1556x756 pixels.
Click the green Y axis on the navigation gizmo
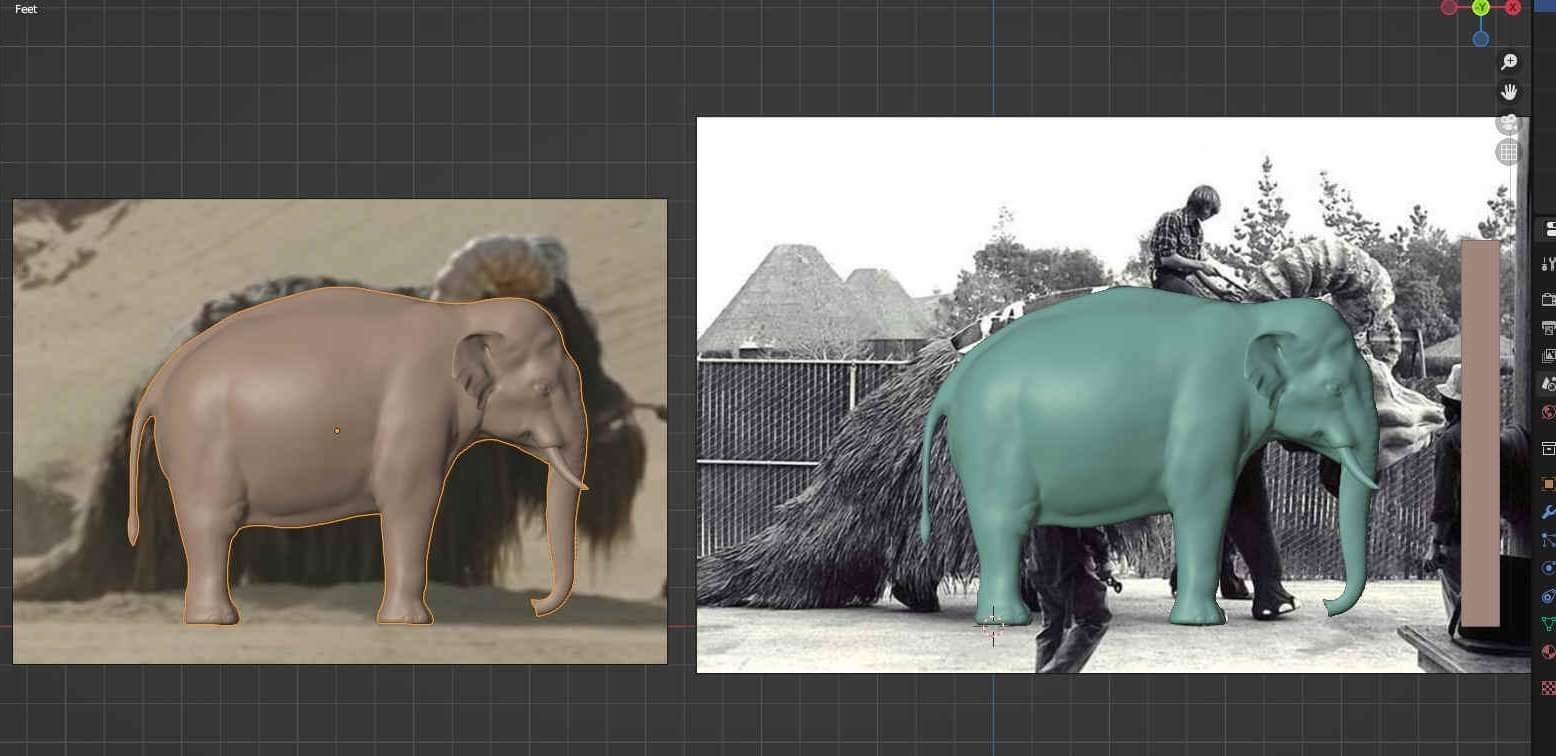[x=1480, y=7]
